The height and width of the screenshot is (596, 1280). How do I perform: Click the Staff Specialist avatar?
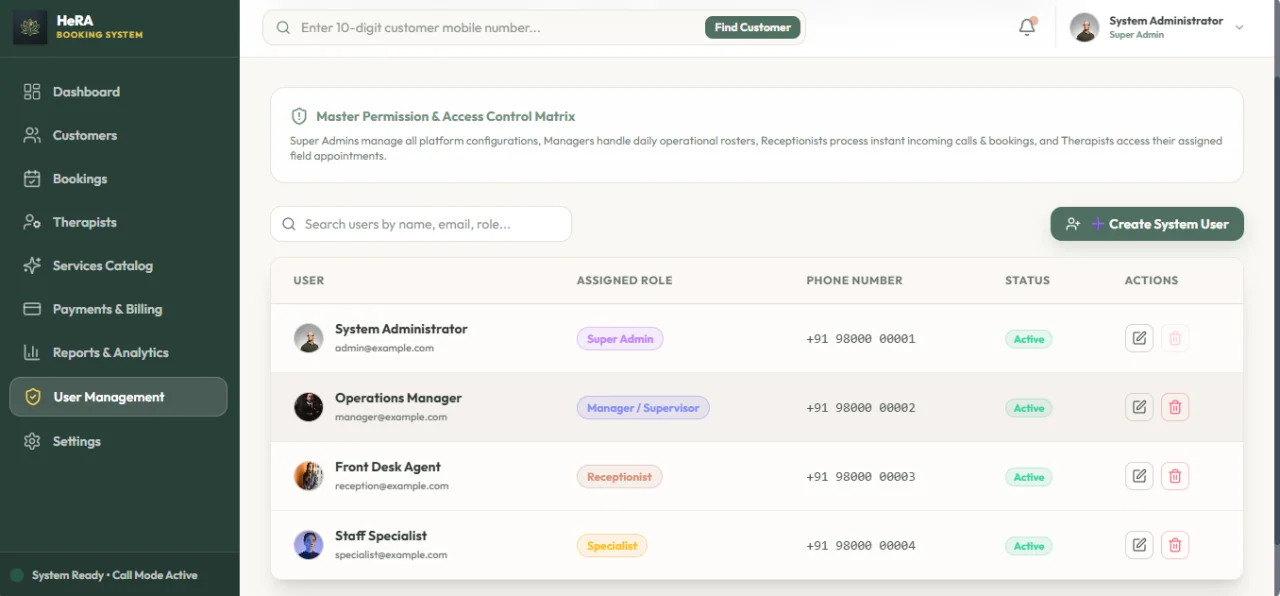point(308,545)
